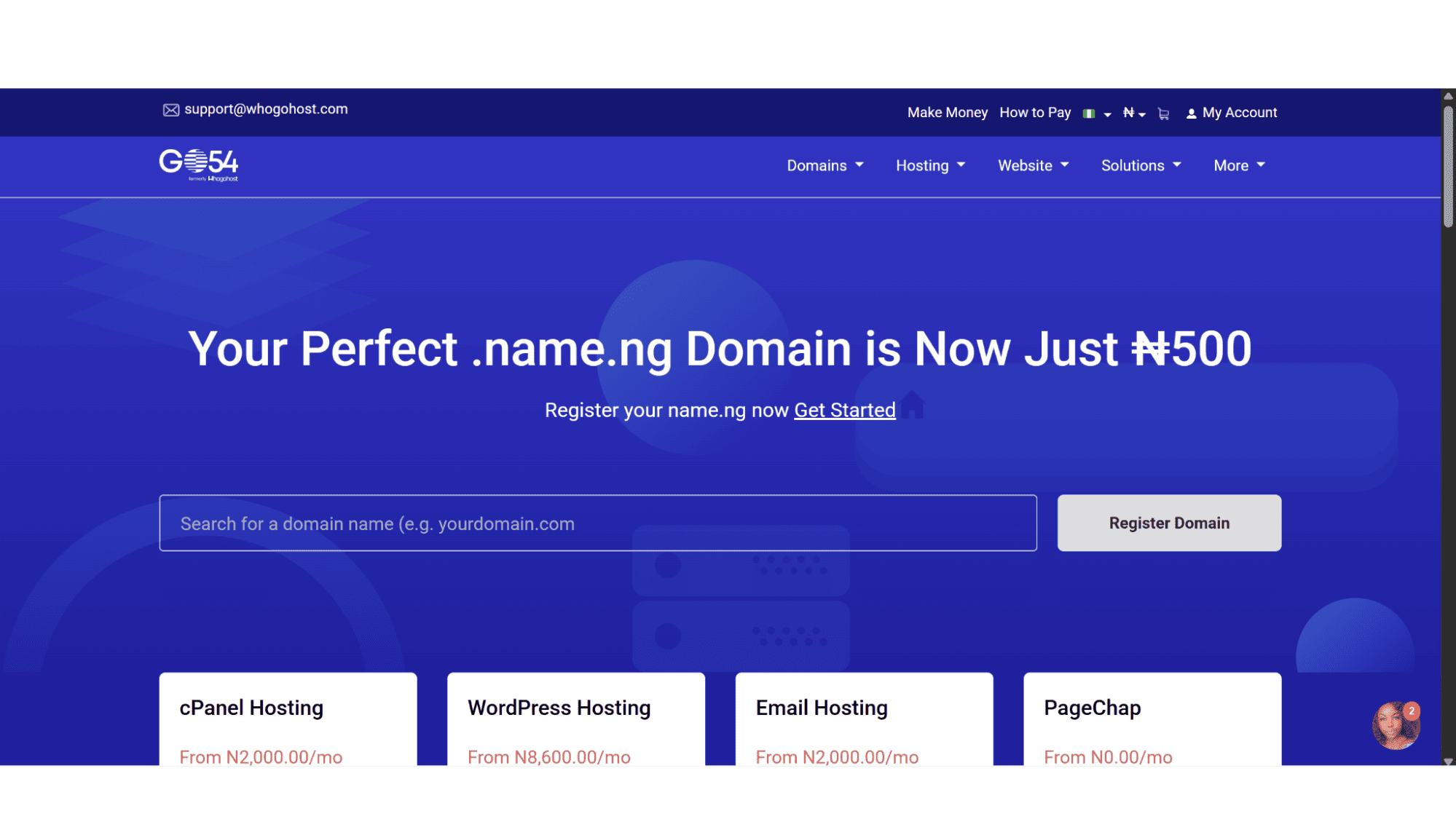Open the Website dropdown menu

click(x=1033, y=165)
